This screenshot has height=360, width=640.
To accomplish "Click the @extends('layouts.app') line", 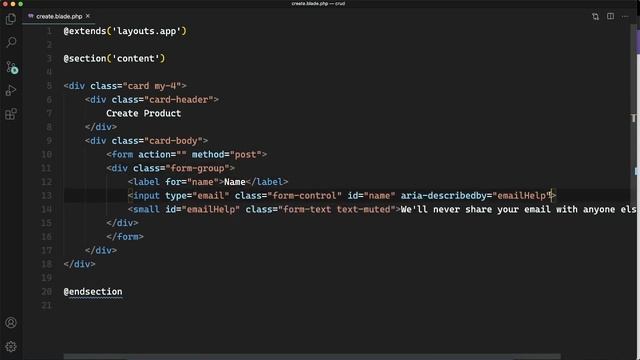I will tap(125, 31).
